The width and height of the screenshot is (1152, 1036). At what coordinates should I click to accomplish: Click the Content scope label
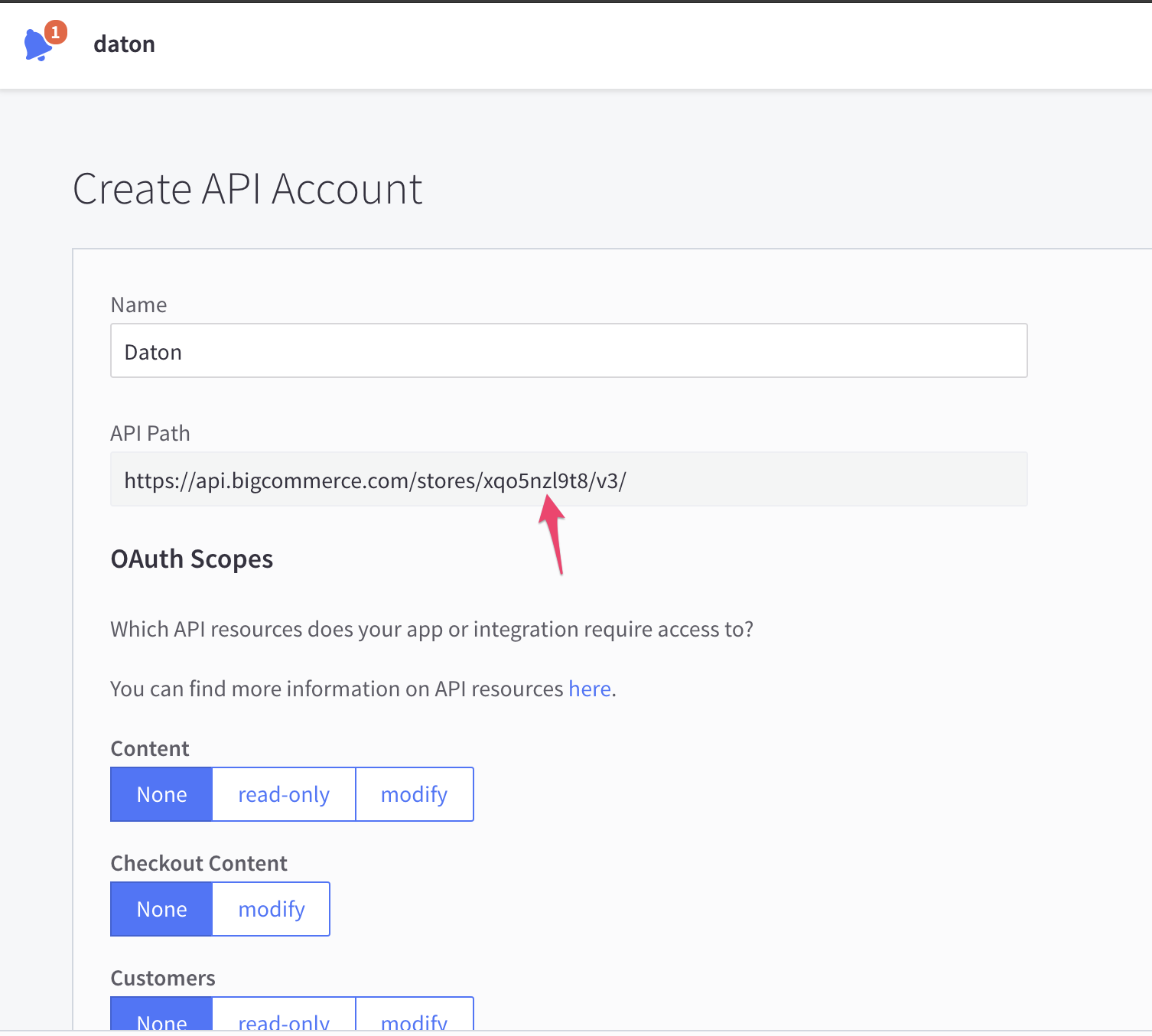click(x=150, y=748)
